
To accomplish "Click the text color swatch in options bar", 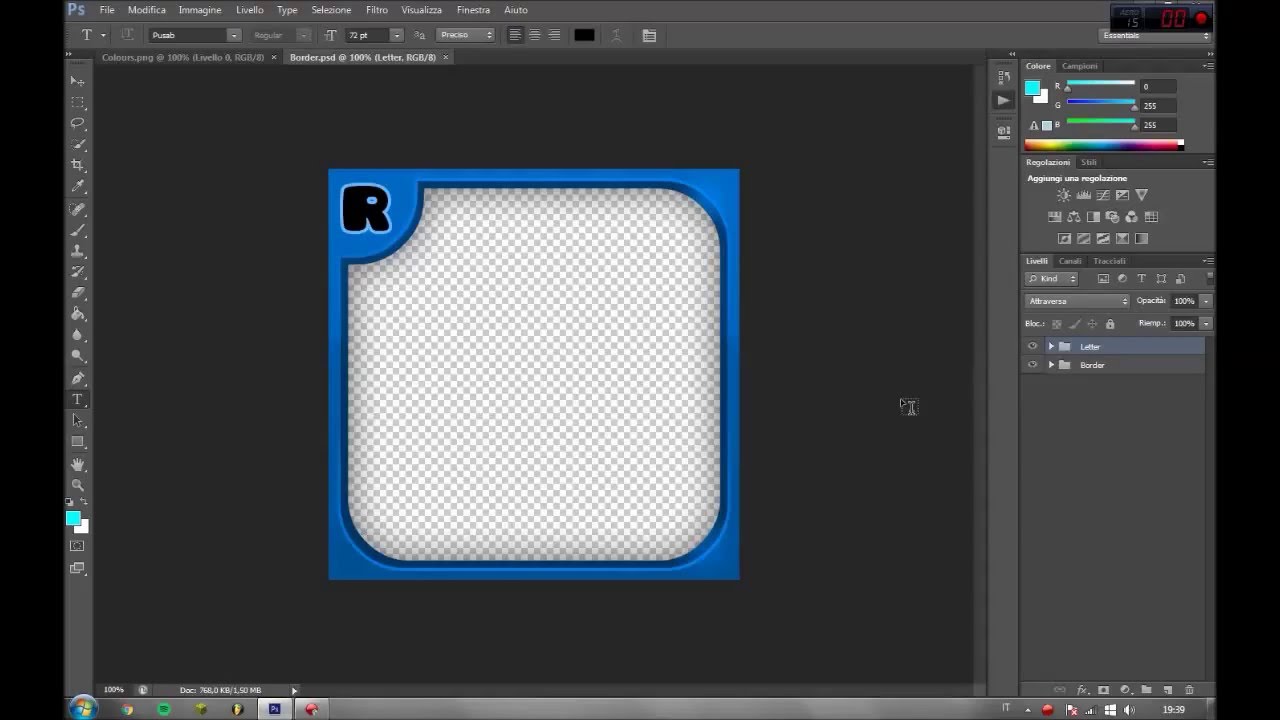I will [x=584, y=35].
